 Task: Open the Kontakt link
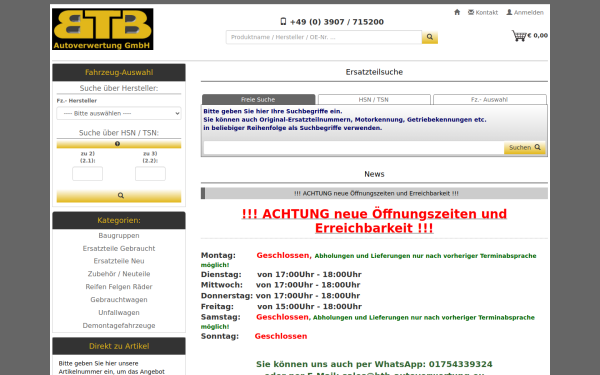(x=483, y=12)
